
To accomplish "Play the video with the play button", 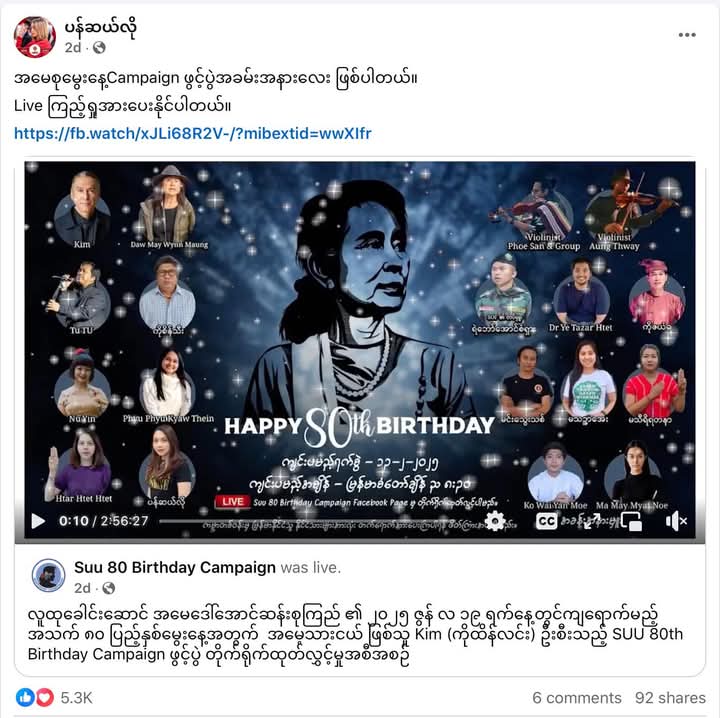I will [x=38, y=521].
